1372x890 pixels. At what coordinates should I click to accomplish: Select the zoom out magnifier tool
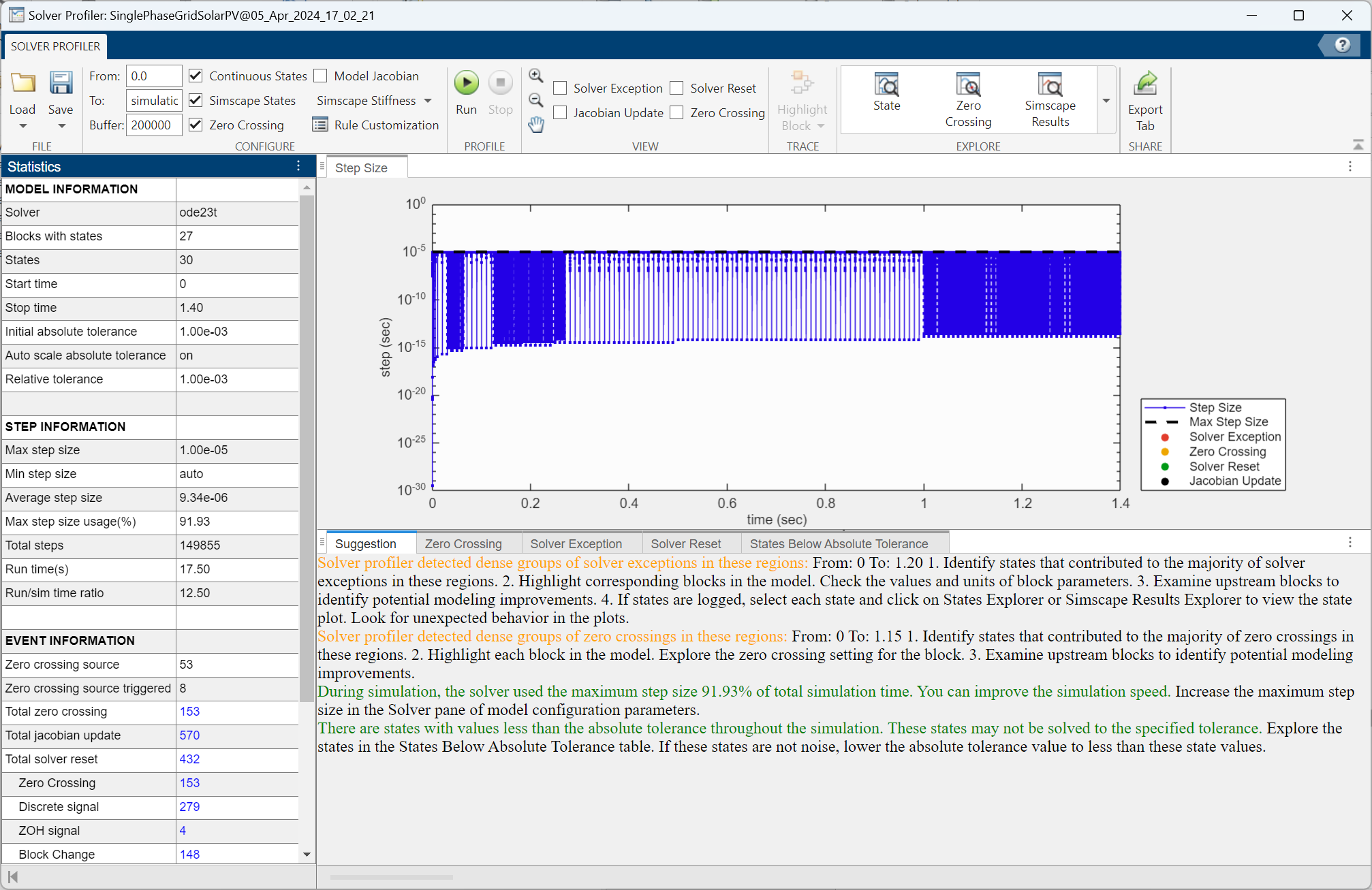pyautogui.click(x=536, y=100)
